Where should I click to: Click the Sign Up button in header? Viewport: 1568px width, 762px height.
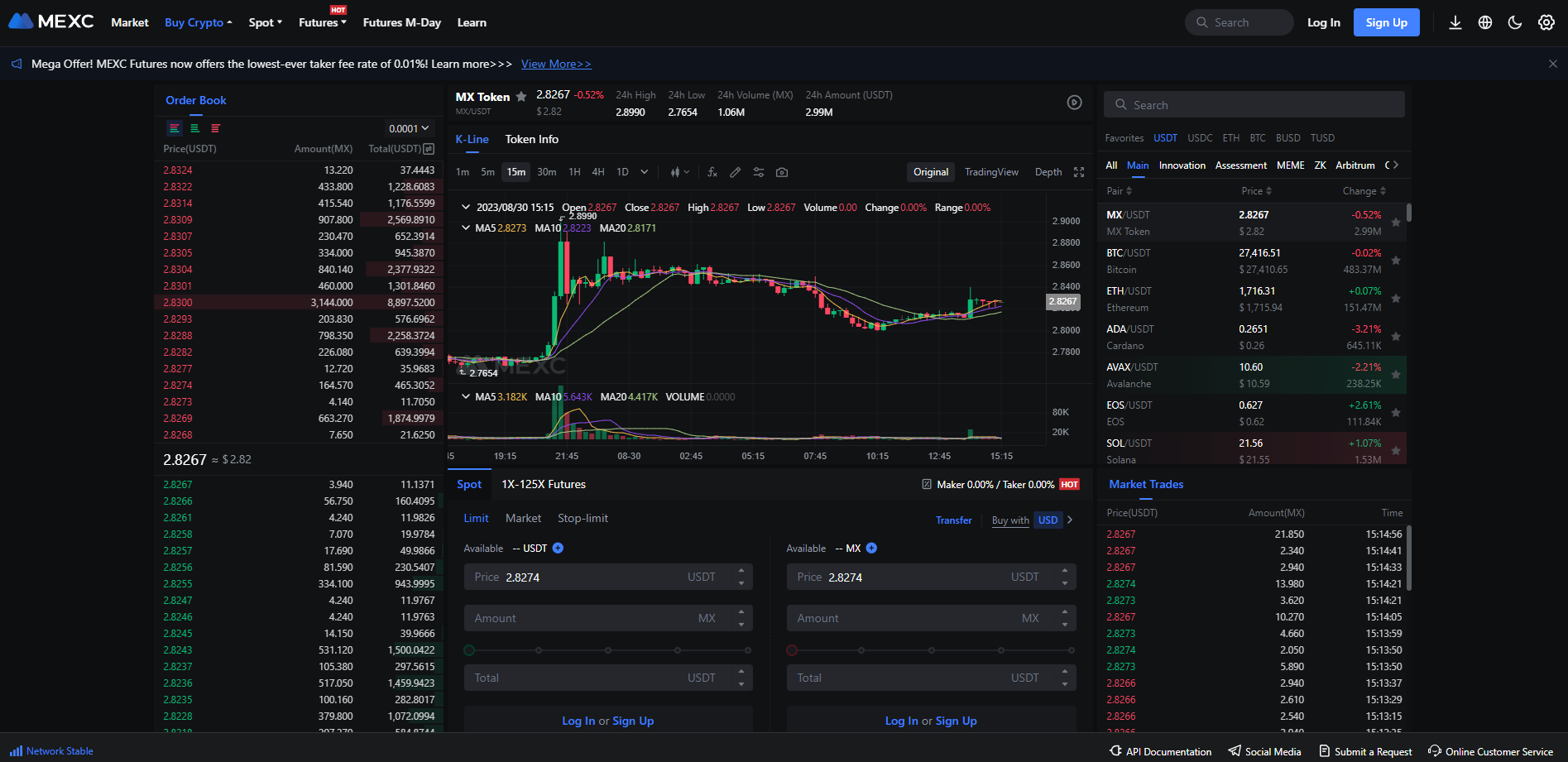1387,22
